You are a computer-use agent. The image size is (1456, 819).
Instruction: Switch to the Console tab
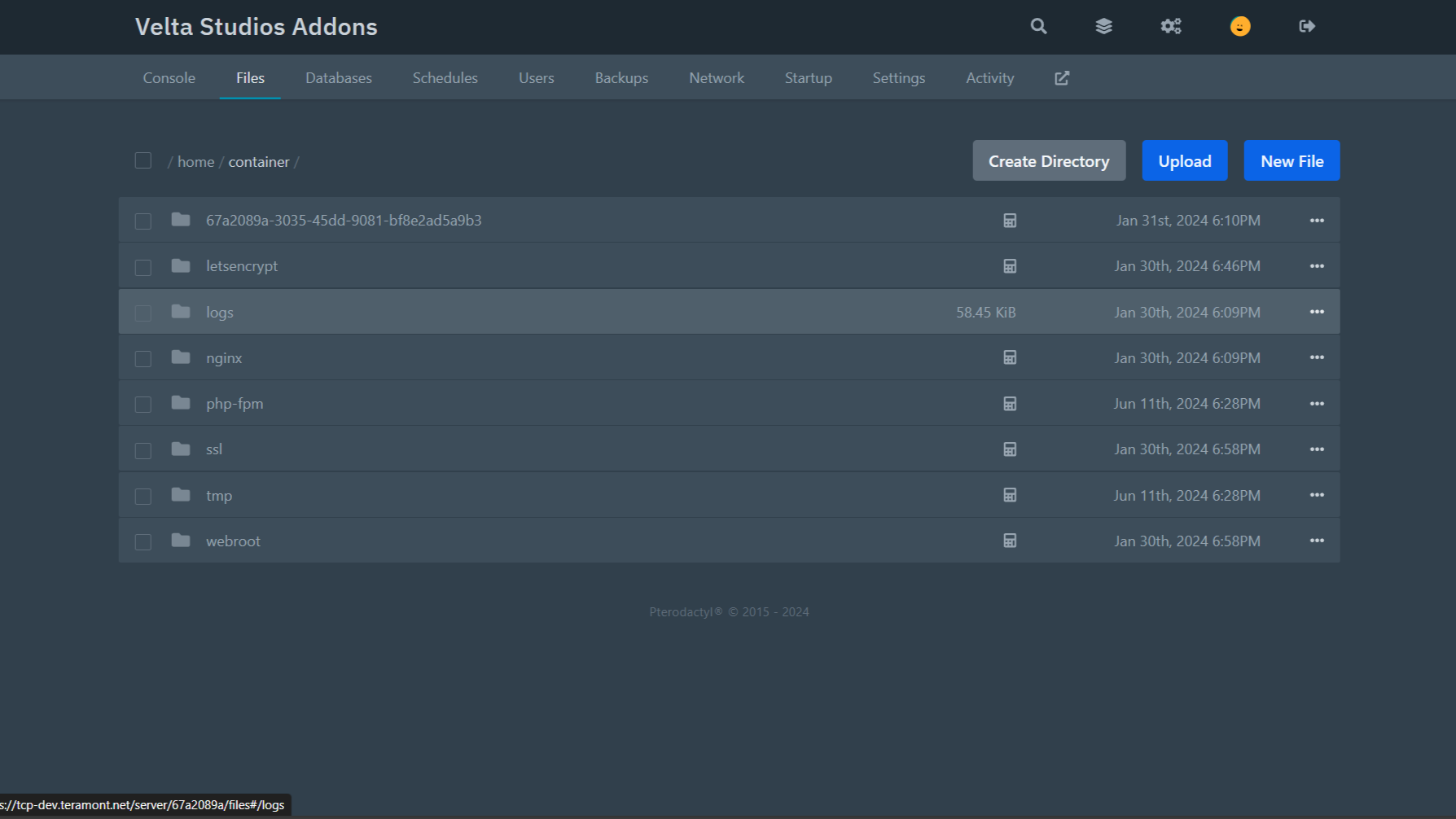coord(169,78)
